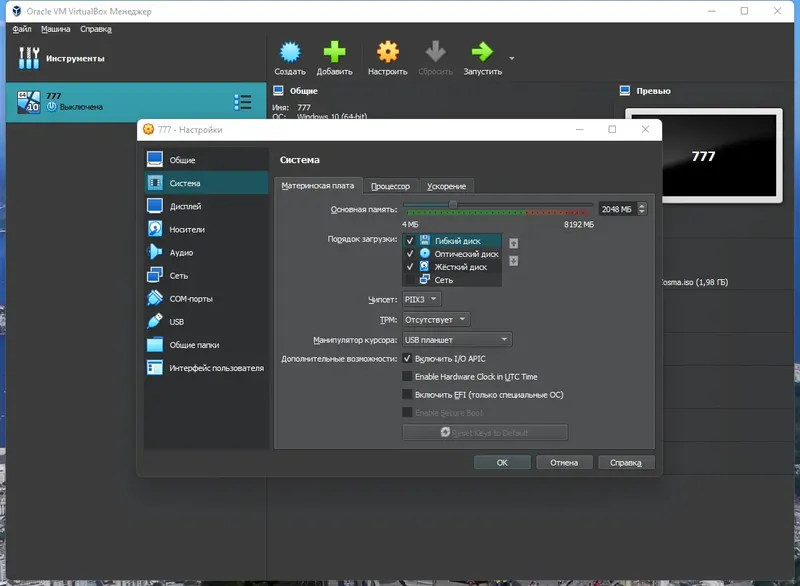Open the Машина menu

coord(56,29)
